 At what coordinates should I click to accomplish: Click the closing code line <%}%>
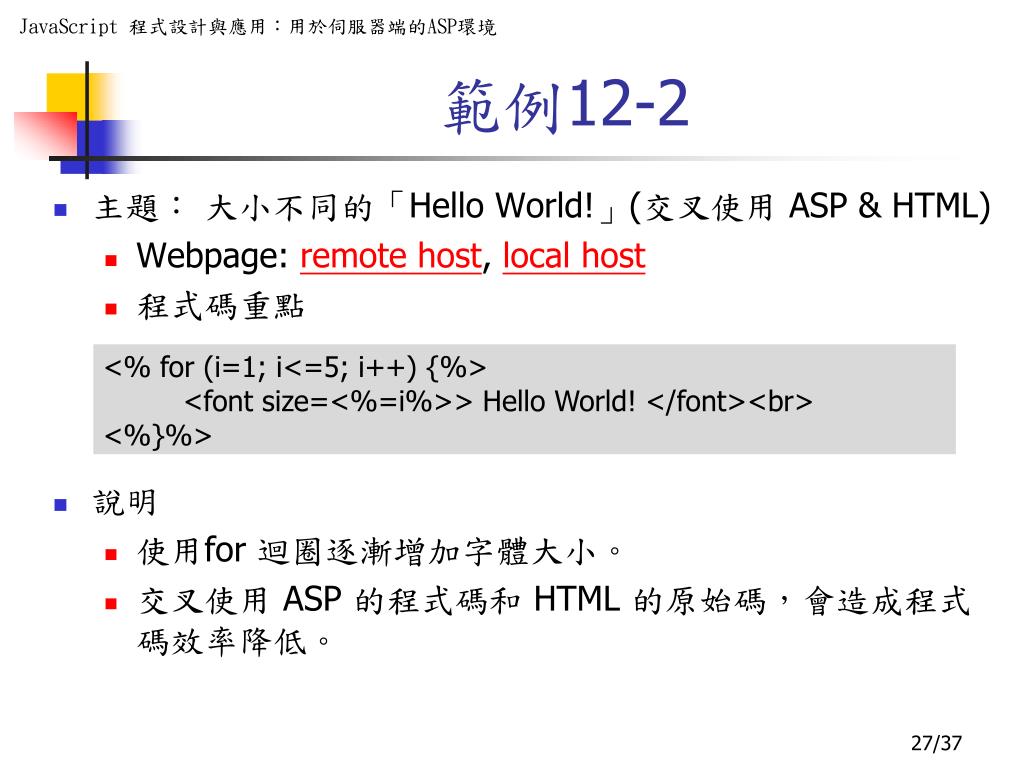[x=158, y=435]
